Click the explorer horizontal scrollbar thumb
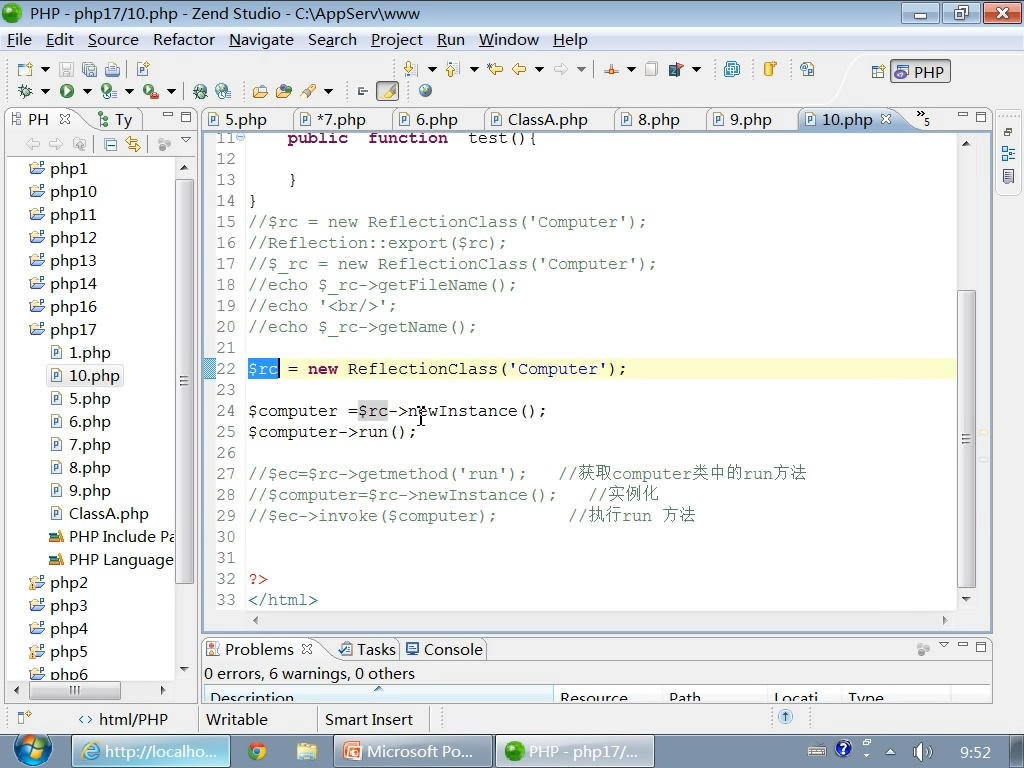 click(75, 690)
